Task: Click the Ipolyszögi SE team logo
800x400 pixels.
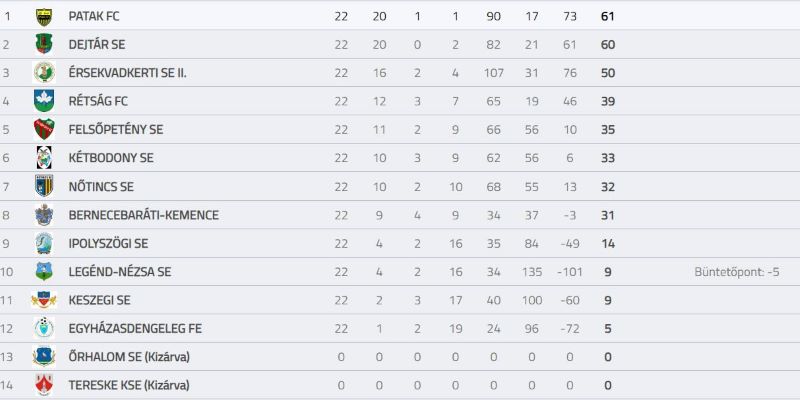Action: coord(44,243)
